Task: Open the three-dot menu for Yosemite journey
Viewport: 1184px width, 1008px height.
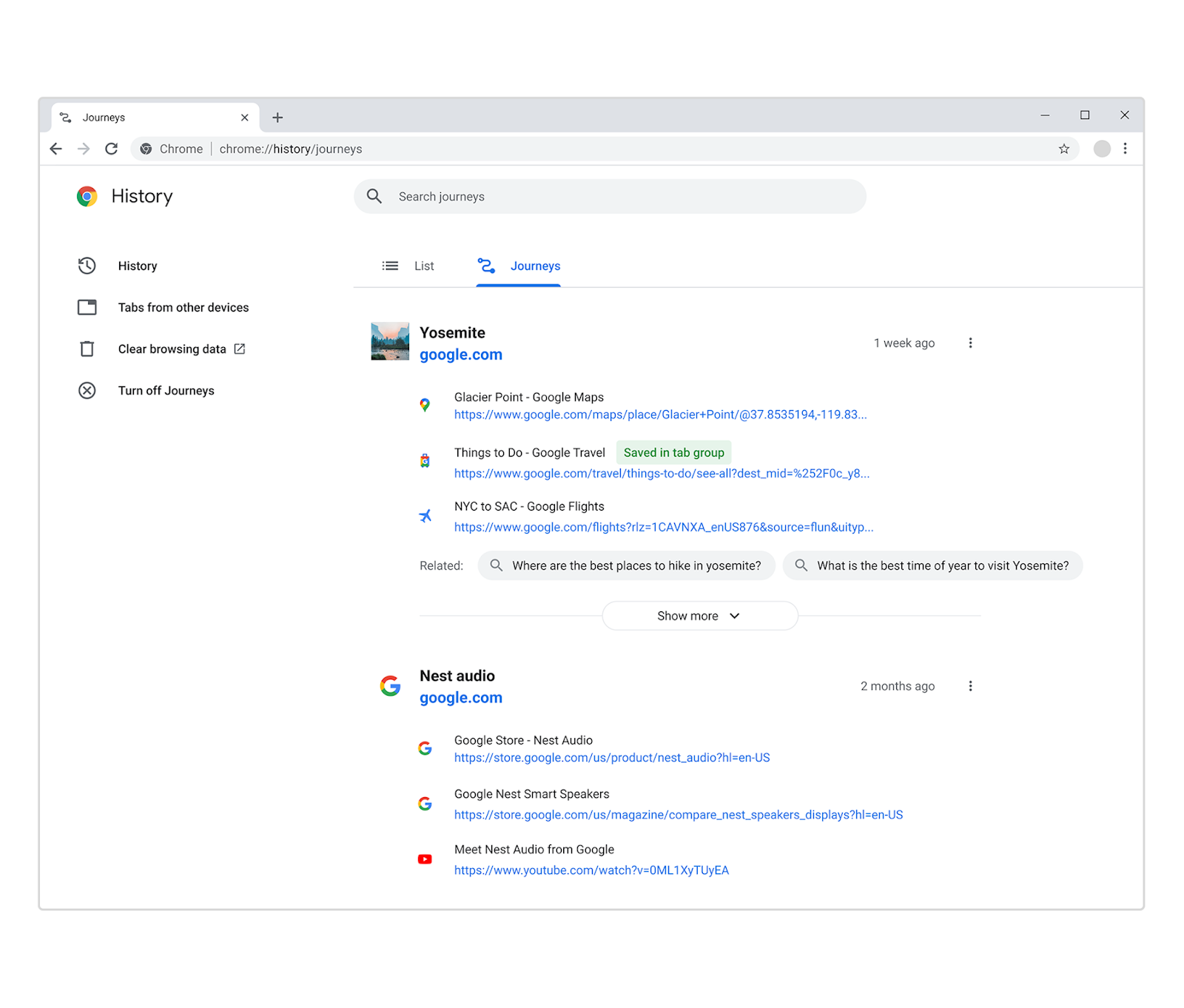Action: click(970, 343)
